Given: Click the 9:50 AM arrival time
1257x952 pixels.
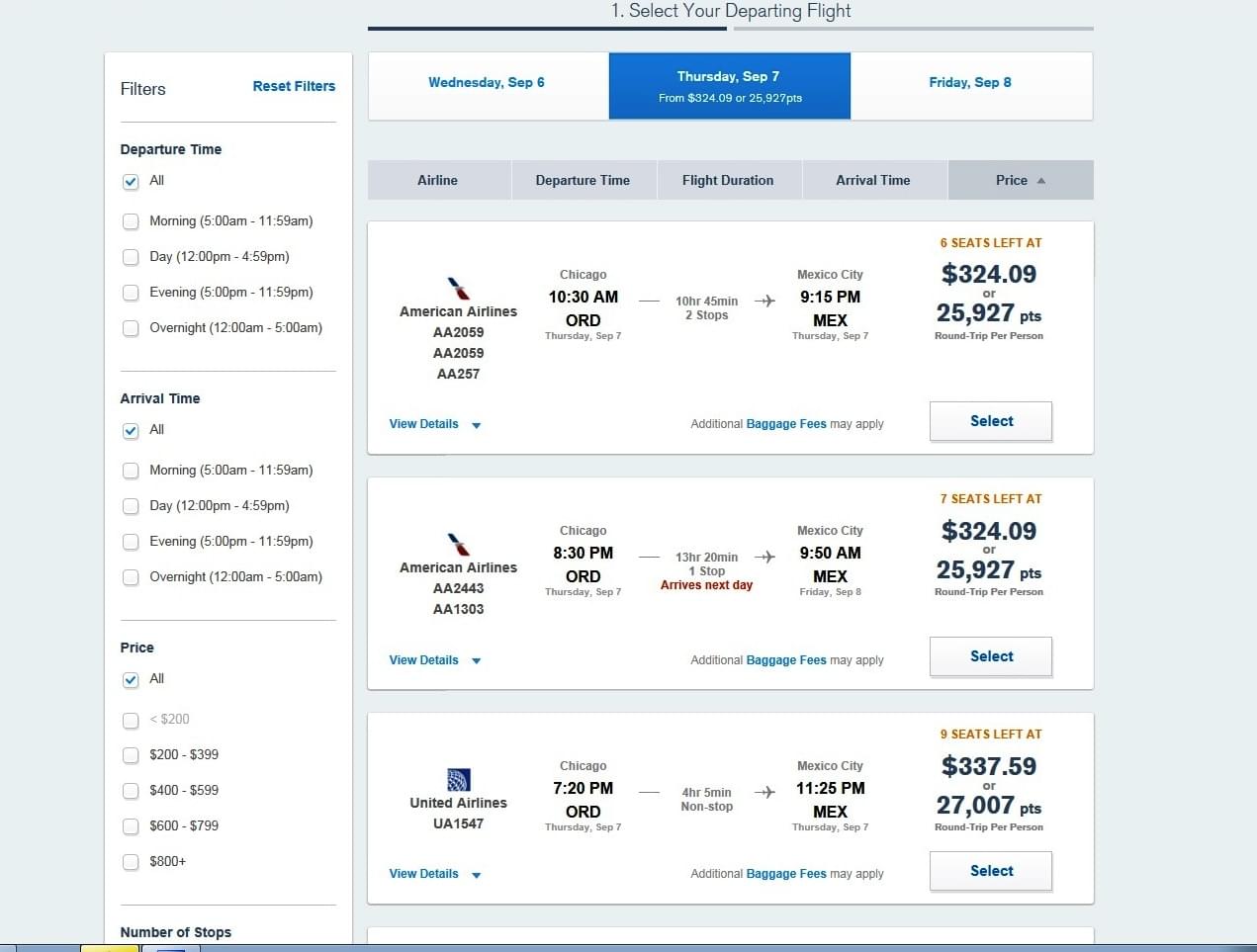Looking at the screenshot, I should (x=830, y=553).
